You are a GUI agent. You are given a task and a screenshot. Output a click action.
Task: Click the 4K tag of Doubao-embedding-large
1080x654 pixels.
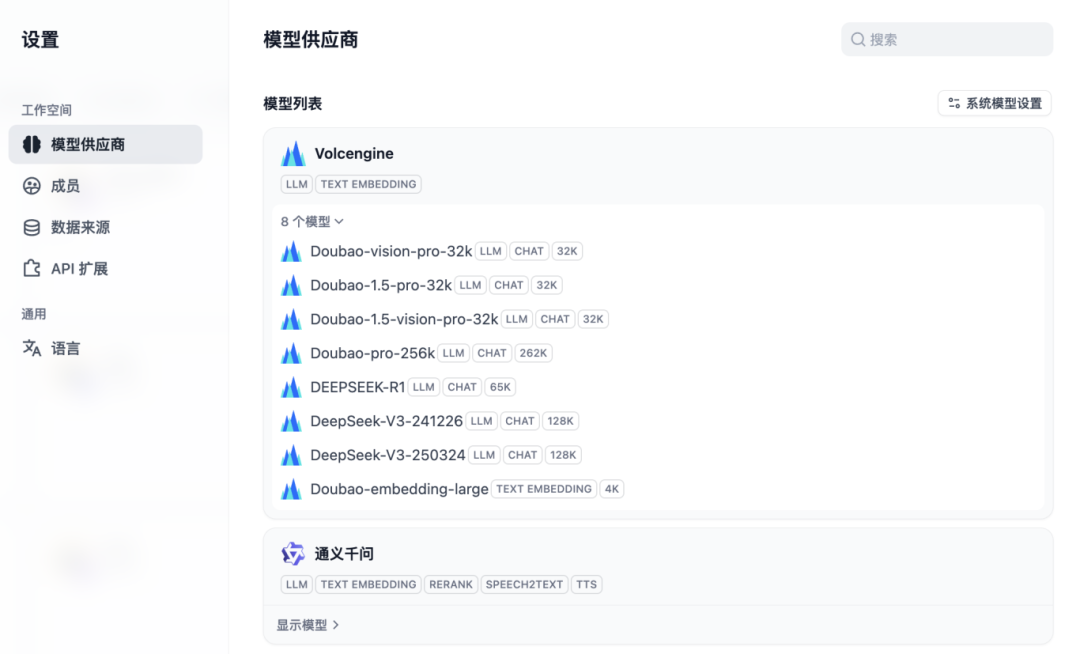[612, 489]
